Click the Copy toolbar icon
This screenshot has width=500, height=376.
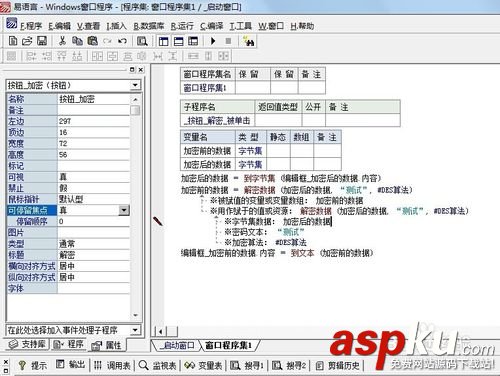tap(77, 41)
